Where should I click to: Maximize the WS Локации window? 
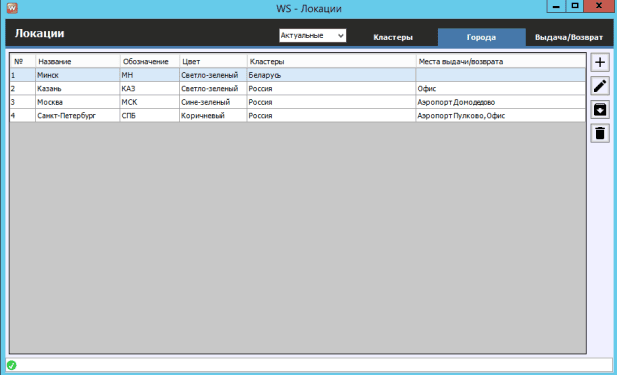click(x=575, y=6)
